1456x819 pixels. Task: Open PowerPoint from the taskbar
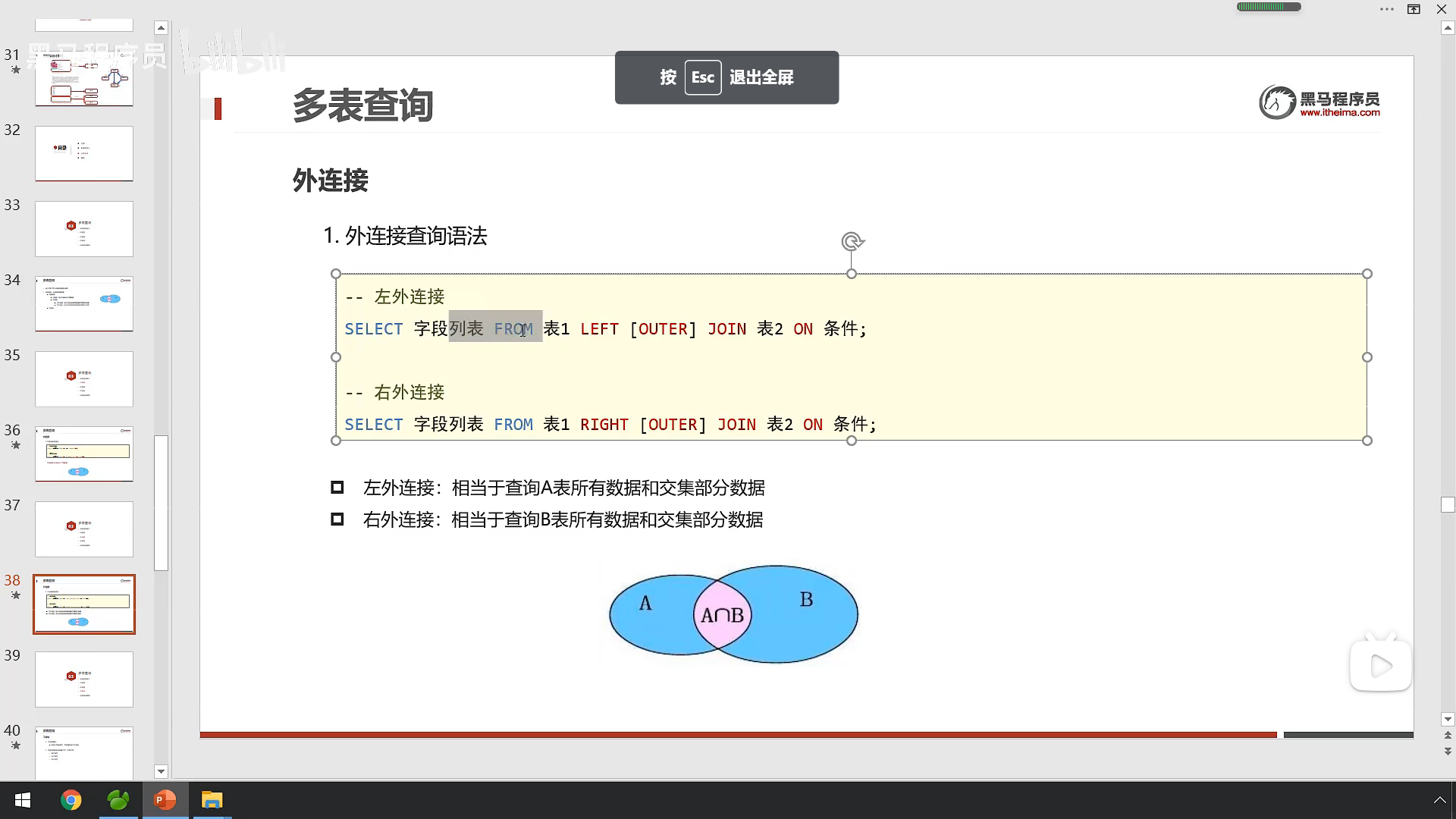point(165,800)
